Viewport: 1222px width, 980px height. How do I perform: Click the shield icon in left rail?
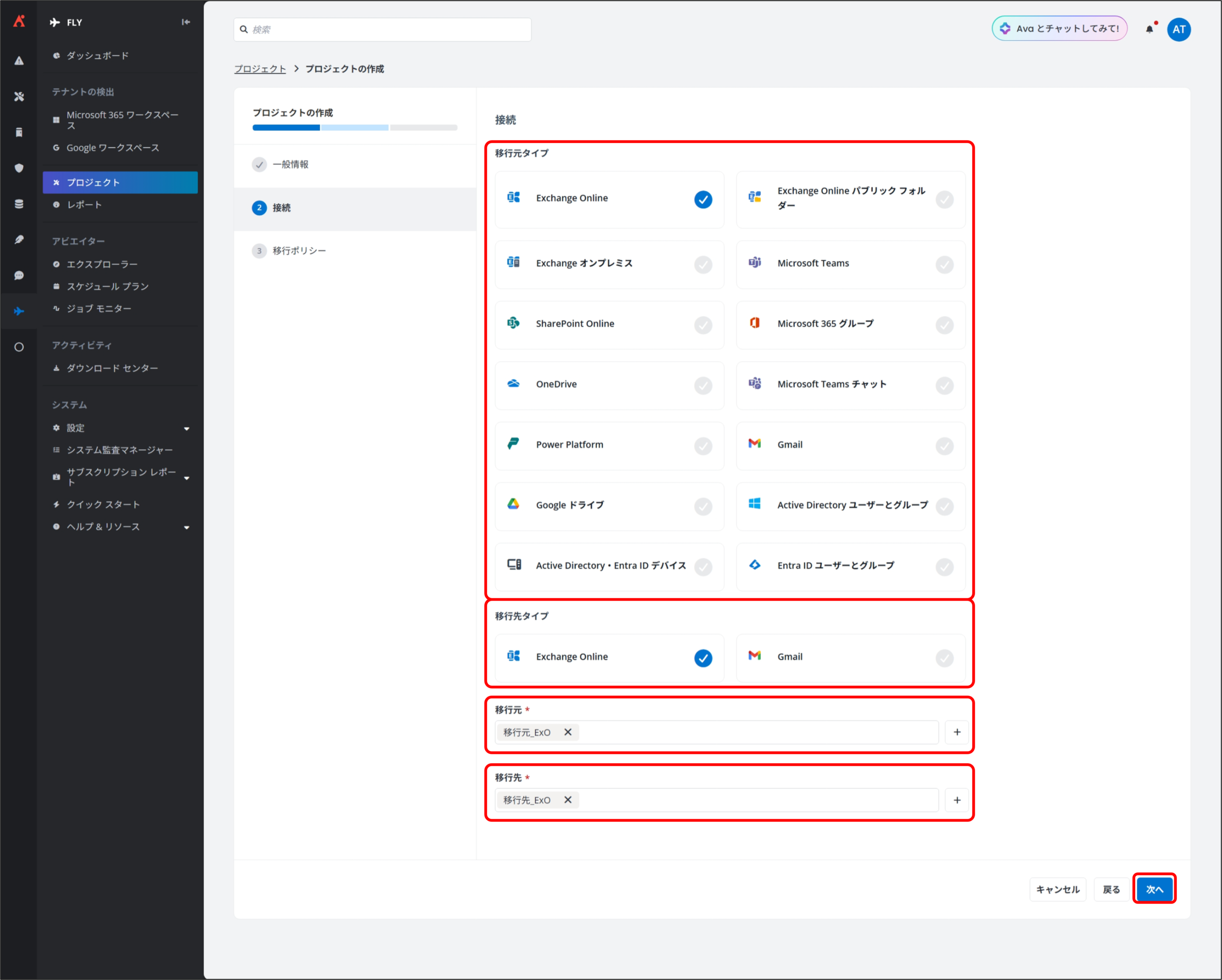click(x=19, y=168)
